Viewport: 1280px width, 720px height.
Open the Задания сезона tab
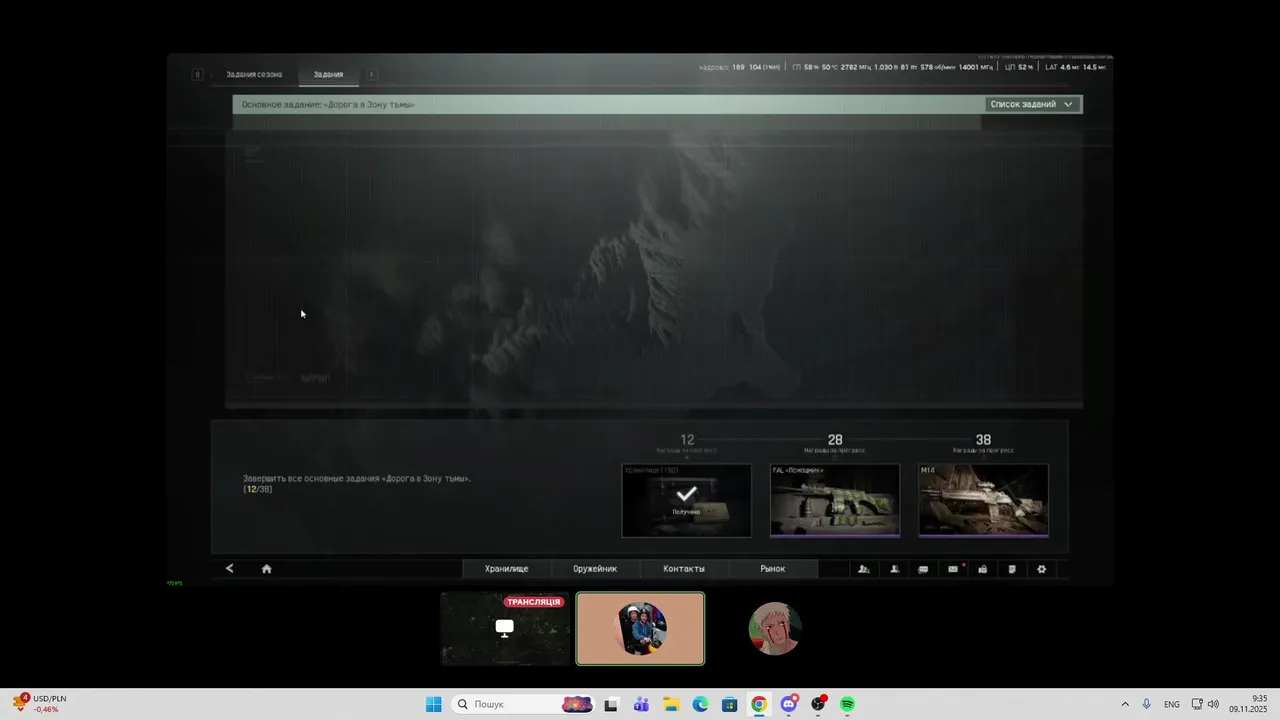point(254,74)
